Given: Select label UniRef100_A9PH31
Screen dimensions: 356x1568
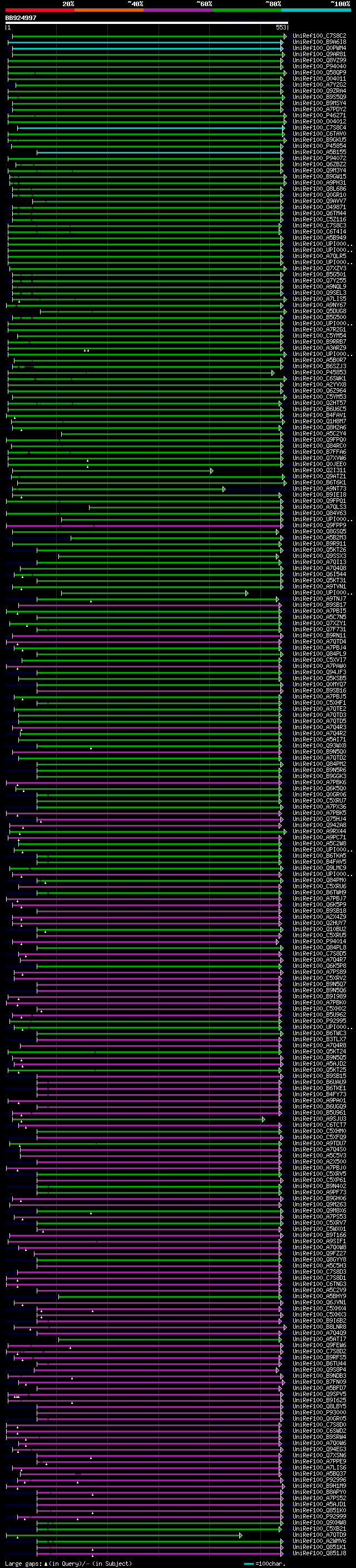Looking at the screenshot, I should [x=319, y=182].
